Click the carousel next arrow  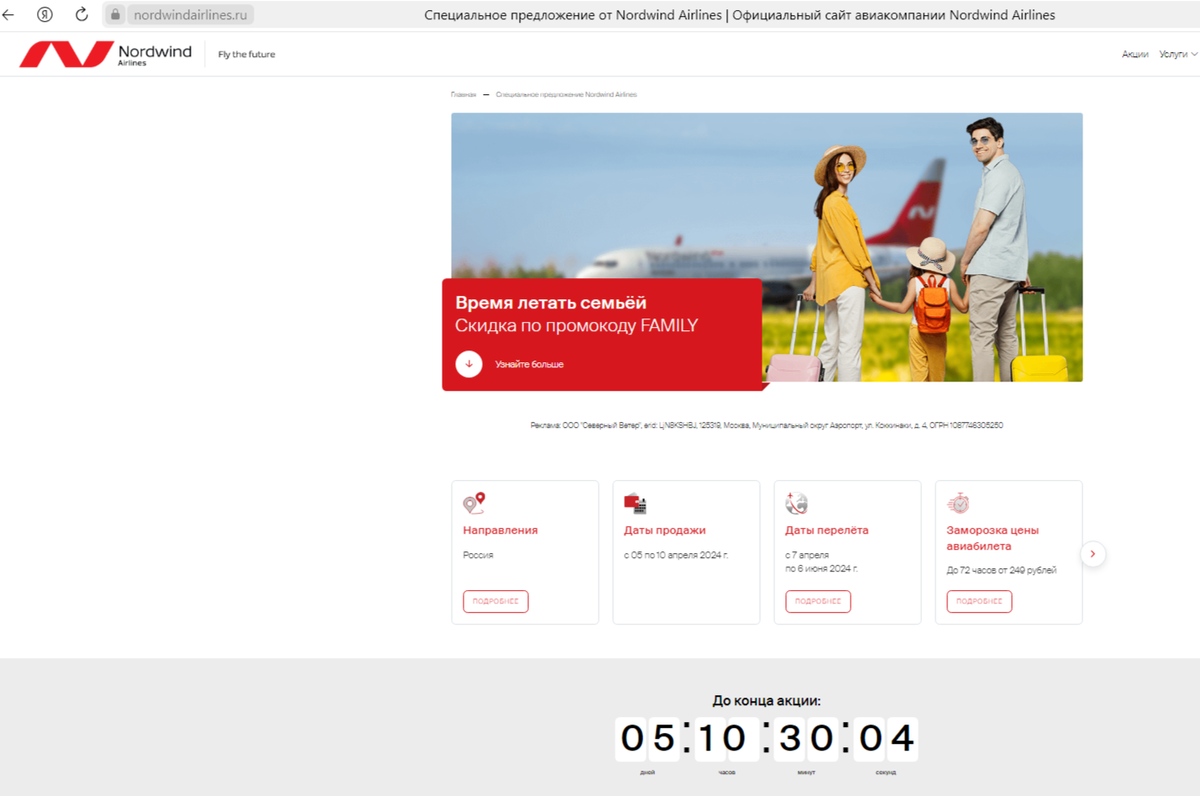click(1092, 553)
